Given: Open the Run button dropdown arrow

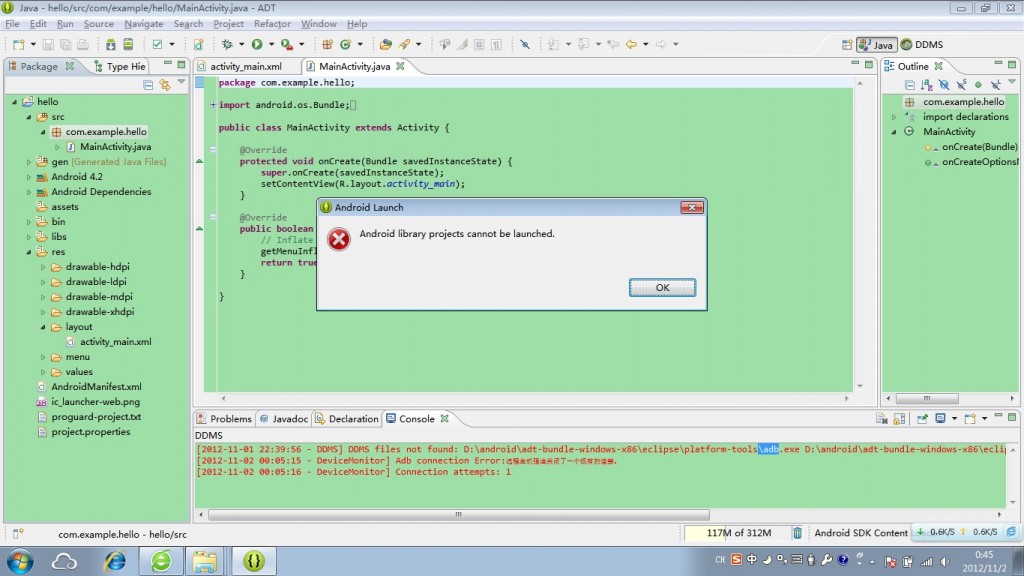Looking at the screenshot, I should [x=271, y=44].
